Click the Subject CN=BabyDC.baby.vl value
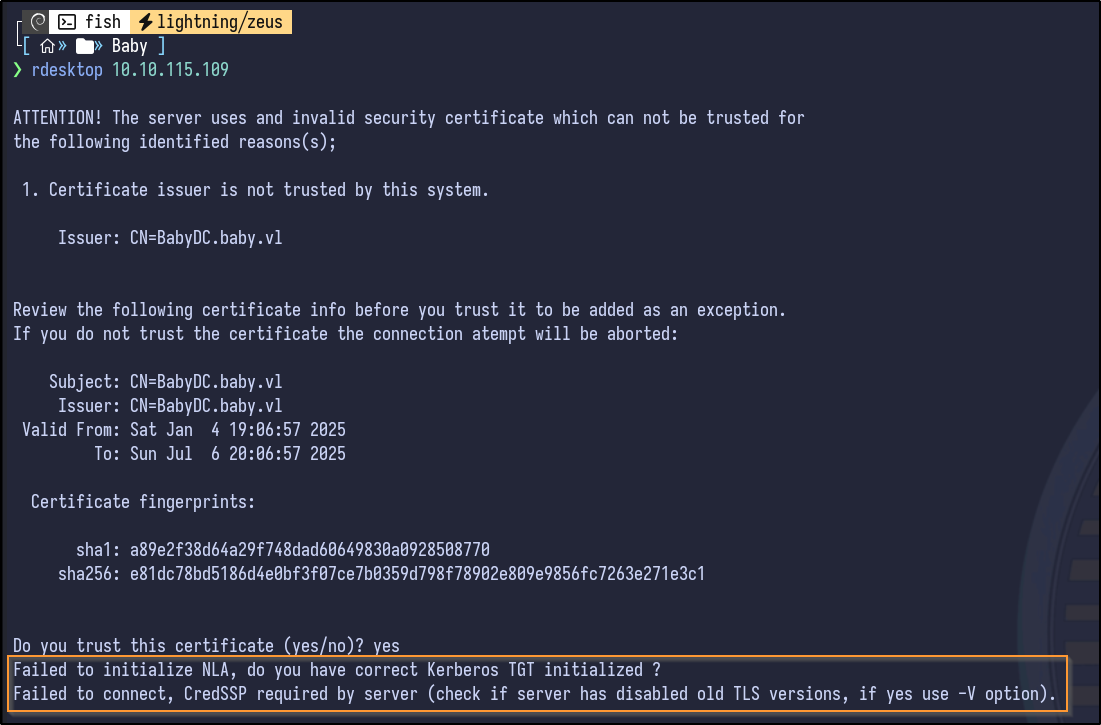The image size is (1101, 725). 206,382
